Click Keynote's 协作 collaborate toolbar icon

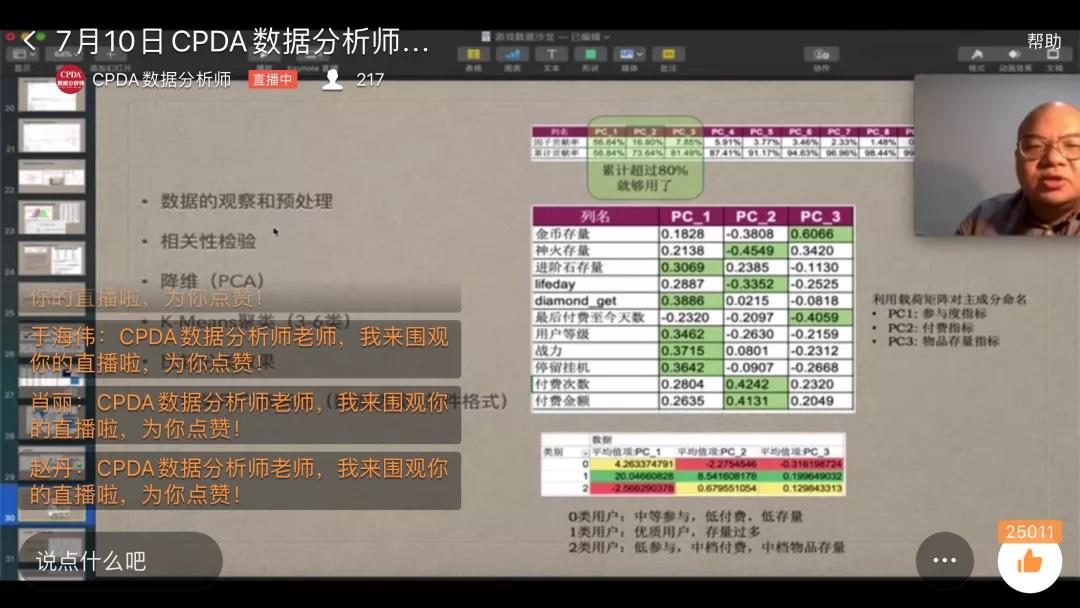point(821,54)
